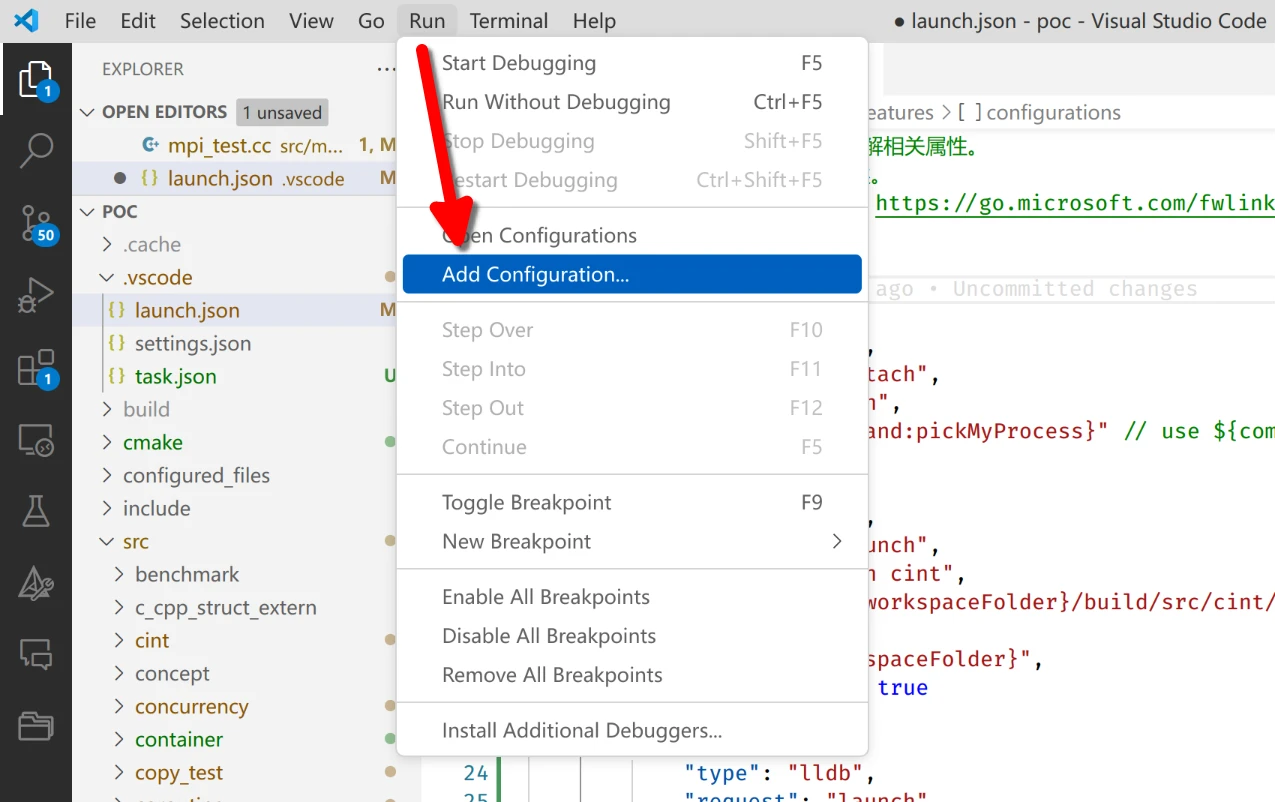Choose Run Without Debugging
The height and width of the screenshot is (802, 1276).
632,102
